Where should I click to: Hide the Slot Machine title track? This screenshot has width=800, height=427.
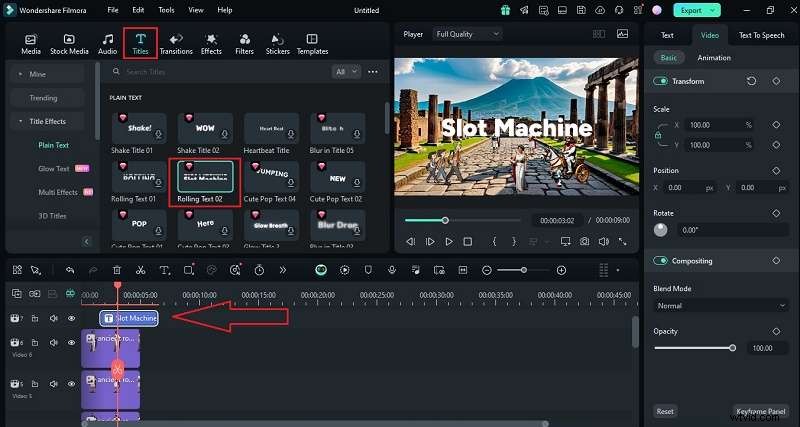[71, 318]
